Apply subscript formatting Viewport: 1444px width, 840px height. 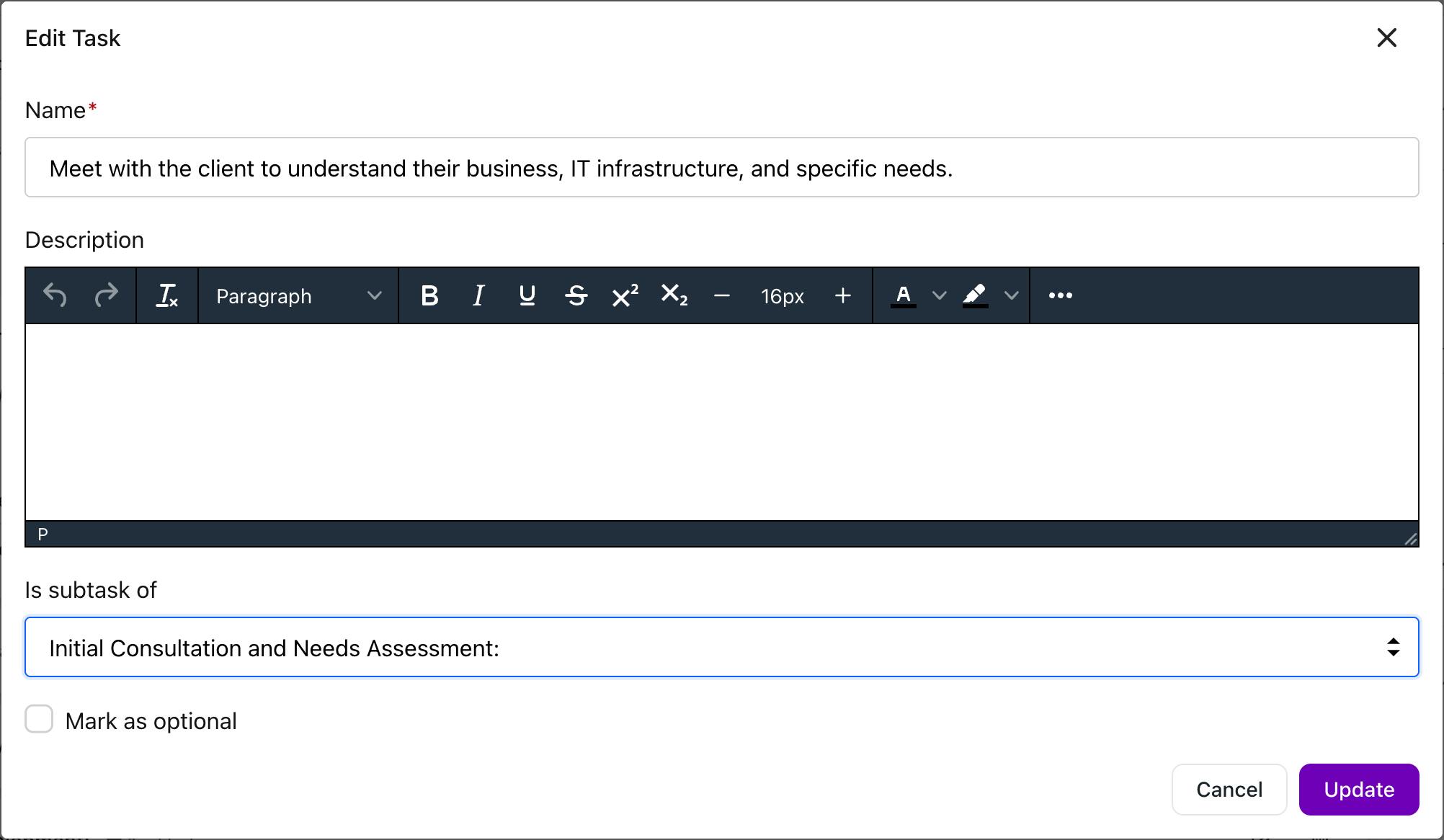674,295
